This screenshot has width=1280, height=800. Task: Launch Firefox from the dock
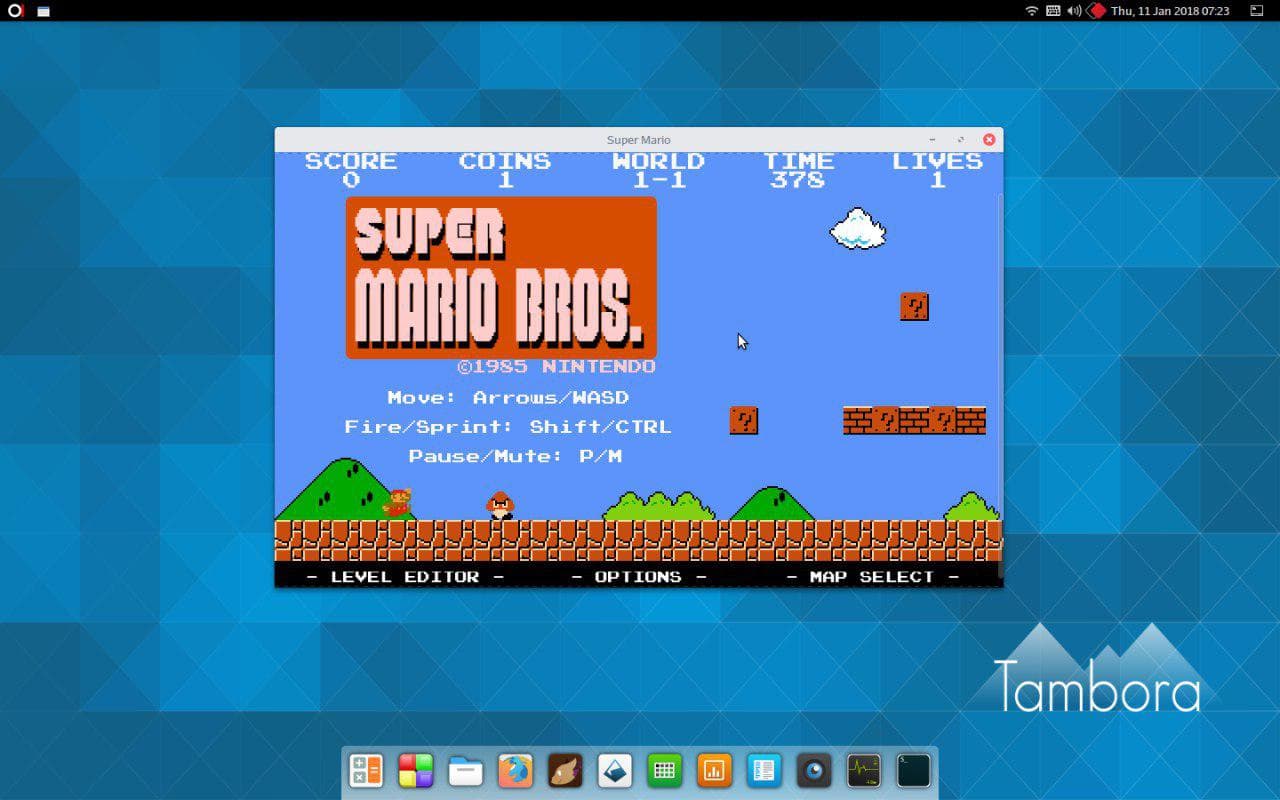point(515,771)
